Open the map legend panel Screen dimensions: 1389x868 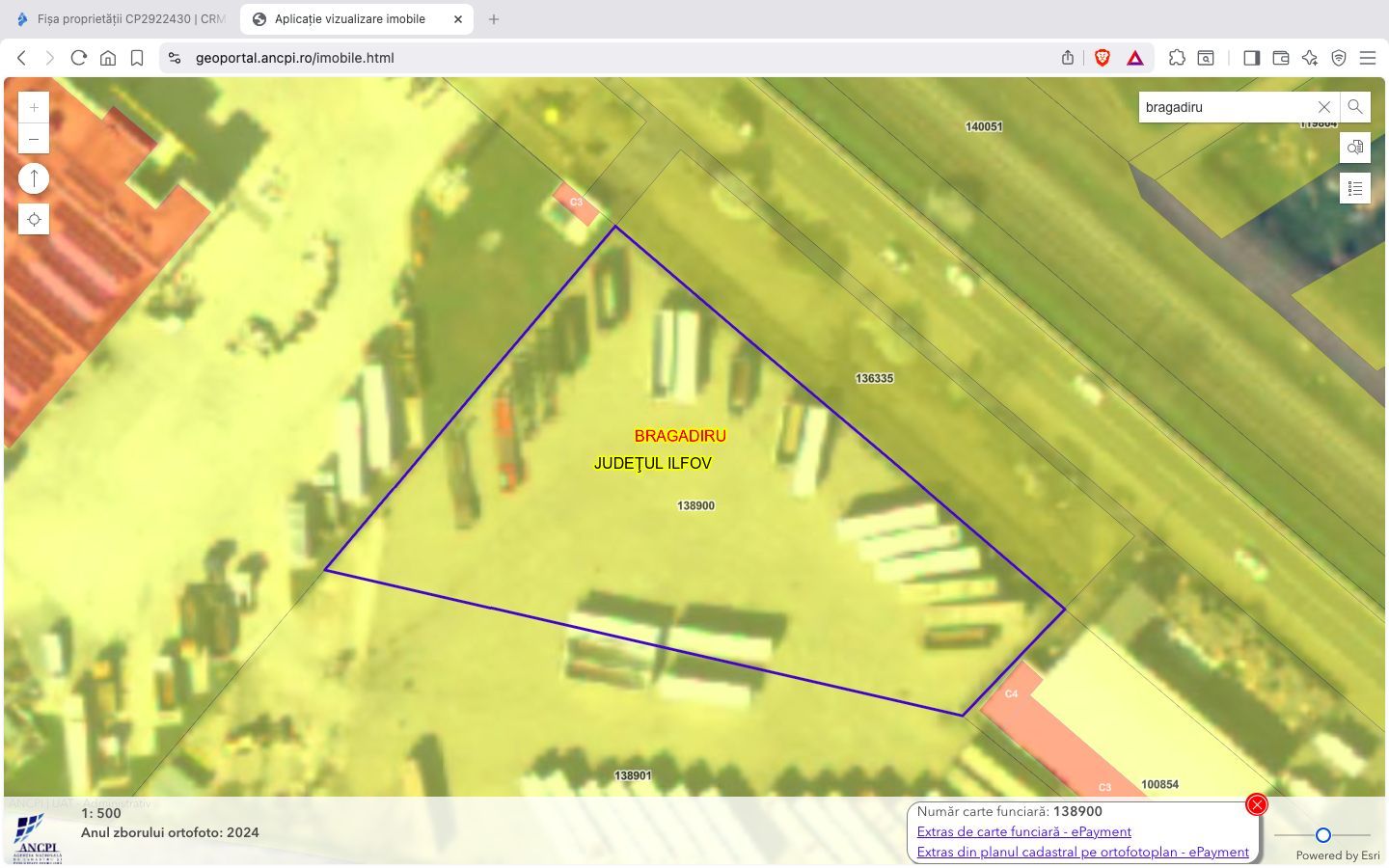click(1354, 188)
